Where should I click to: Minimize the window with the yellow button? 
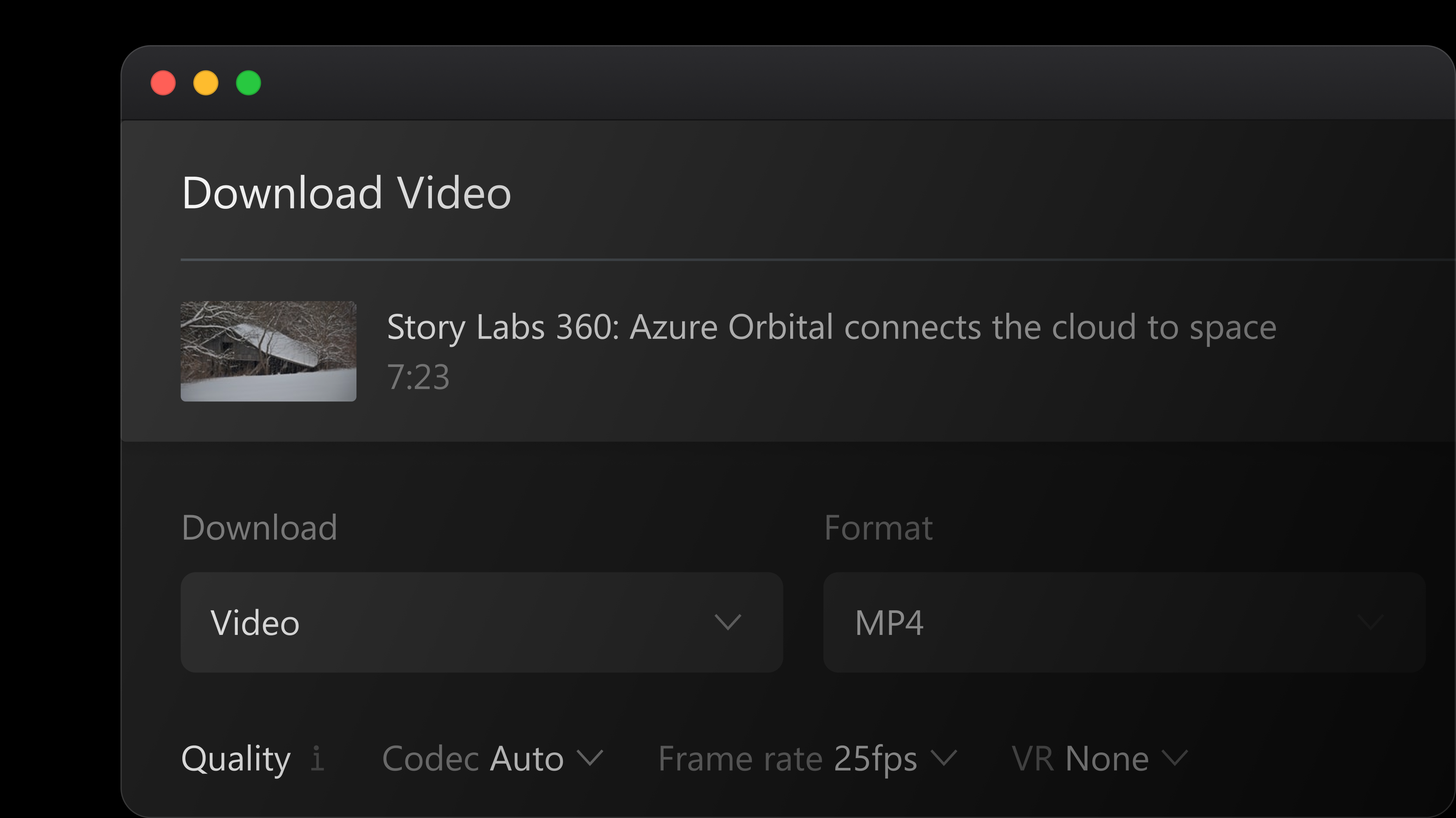pyautogui.click(x=206, y=83)
